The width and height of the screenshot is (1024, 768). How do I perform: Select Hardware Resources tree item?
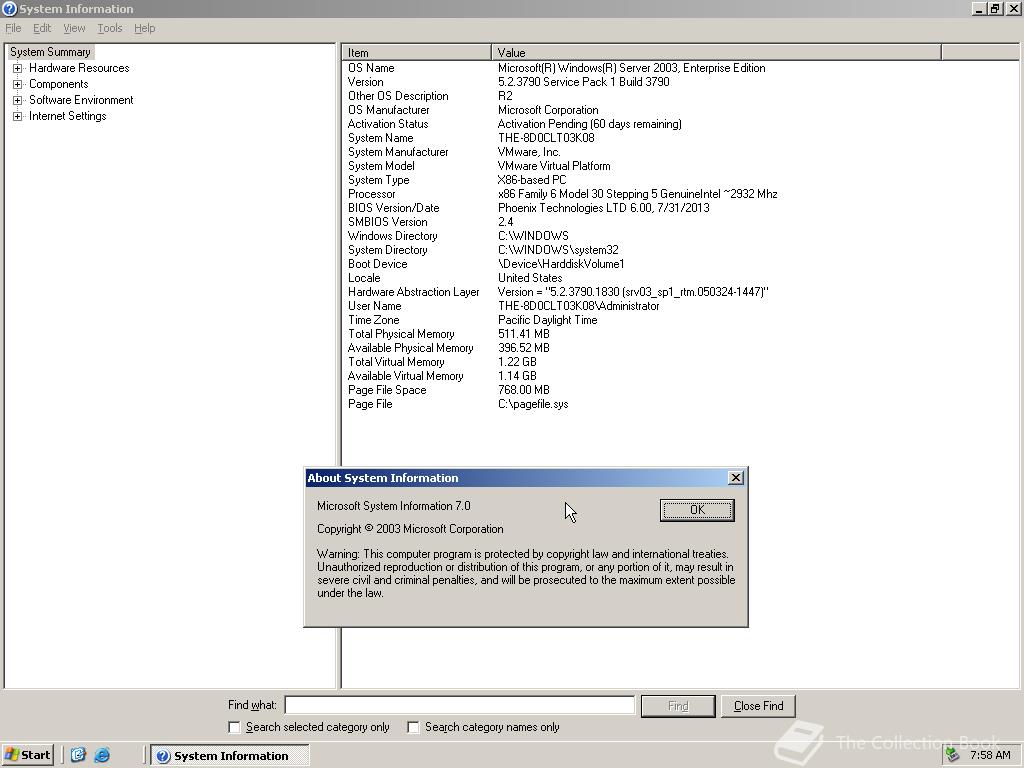[79, 68]
